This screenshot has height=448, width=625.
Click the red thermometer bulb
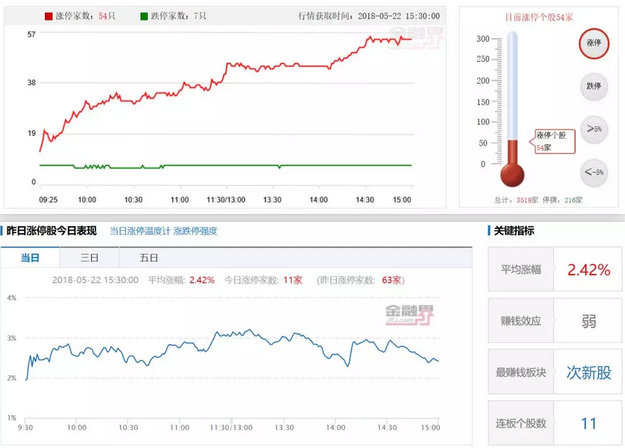point(512,176)
